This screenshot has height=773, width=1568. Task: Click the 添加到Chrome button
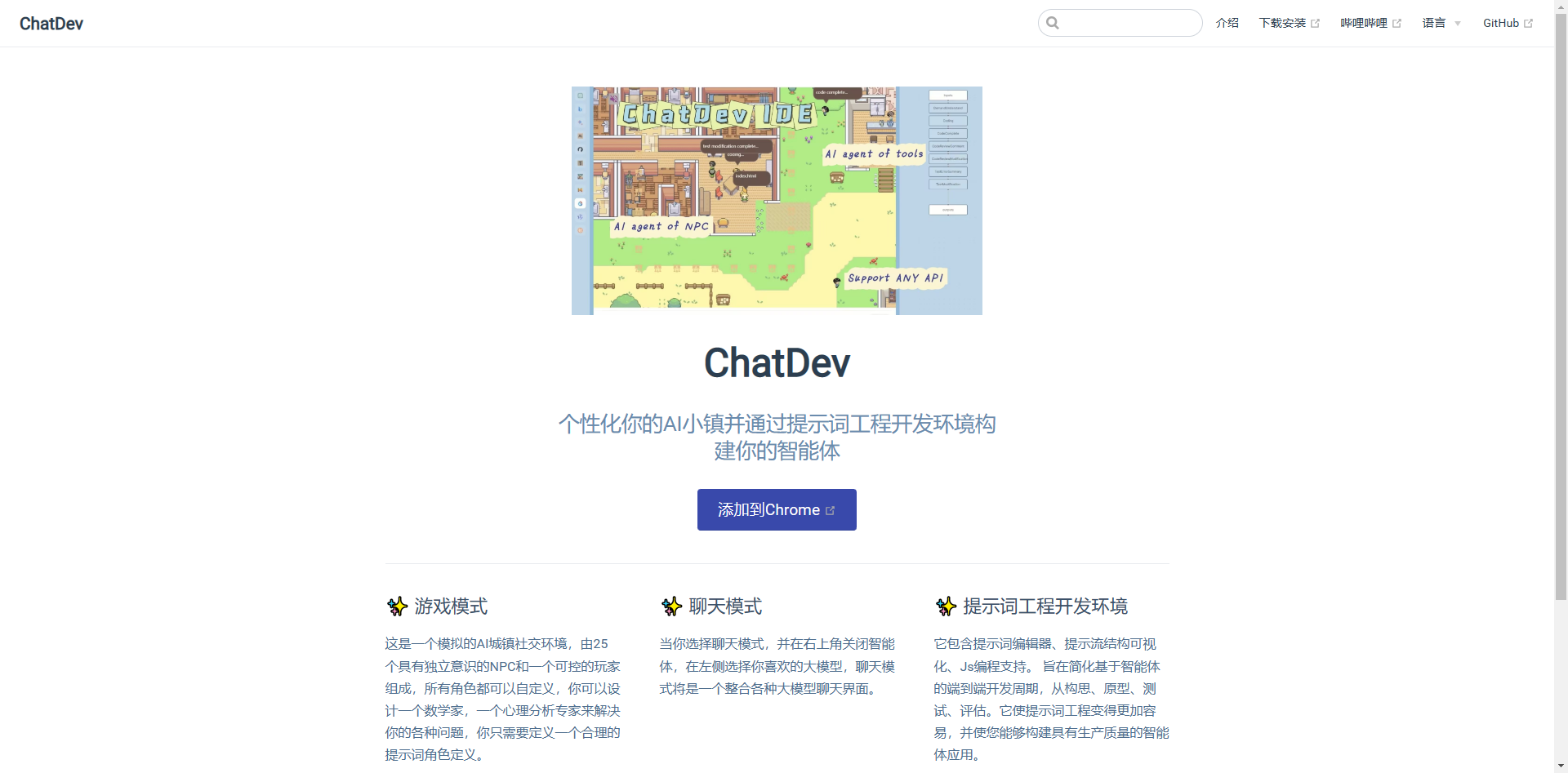pyautogui.click(x=776, y=509)
